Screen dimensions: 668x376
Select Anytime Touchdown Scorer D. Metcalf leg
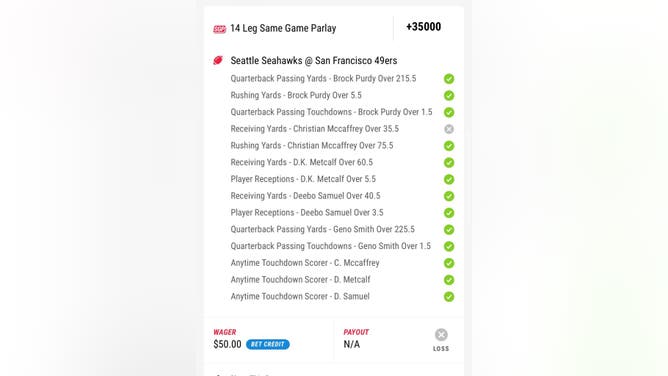click(300, 279)
